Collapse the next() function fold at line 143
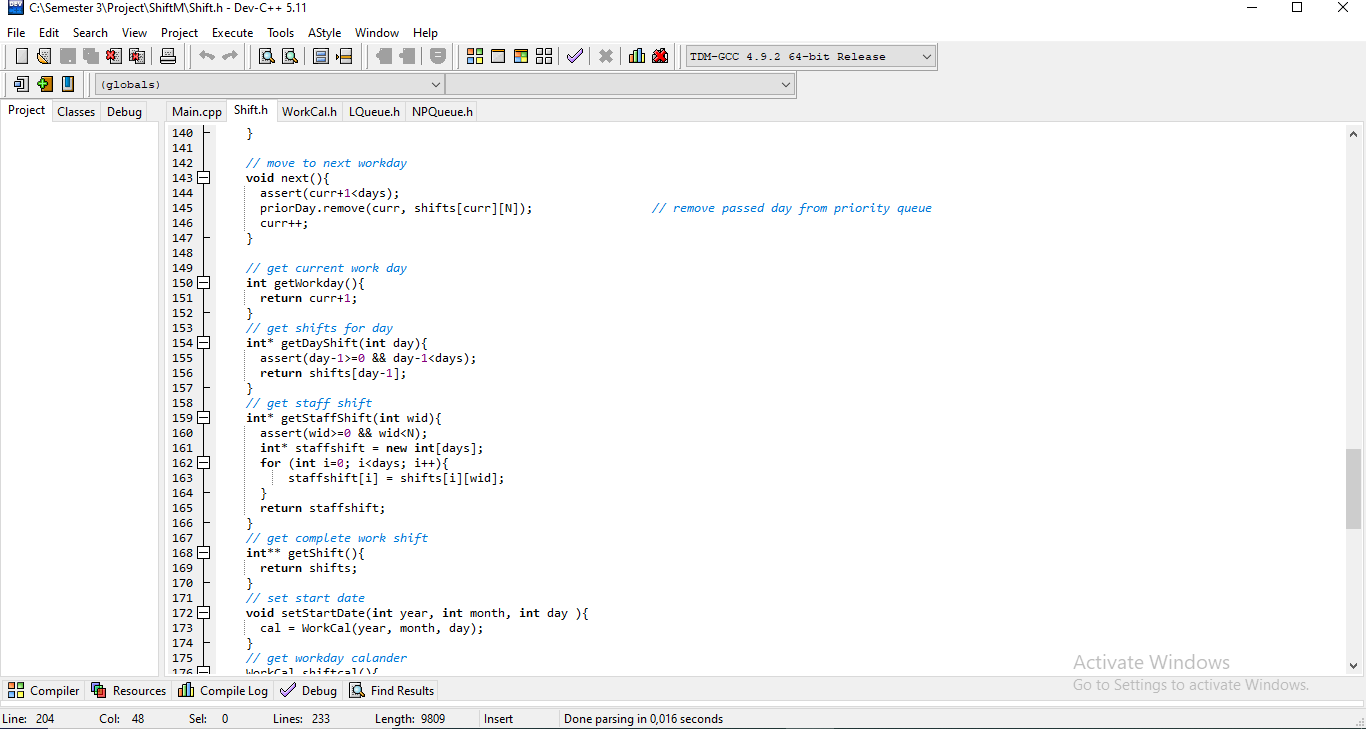The width and height of the screenshot is (1366, 729). [204, 178]
